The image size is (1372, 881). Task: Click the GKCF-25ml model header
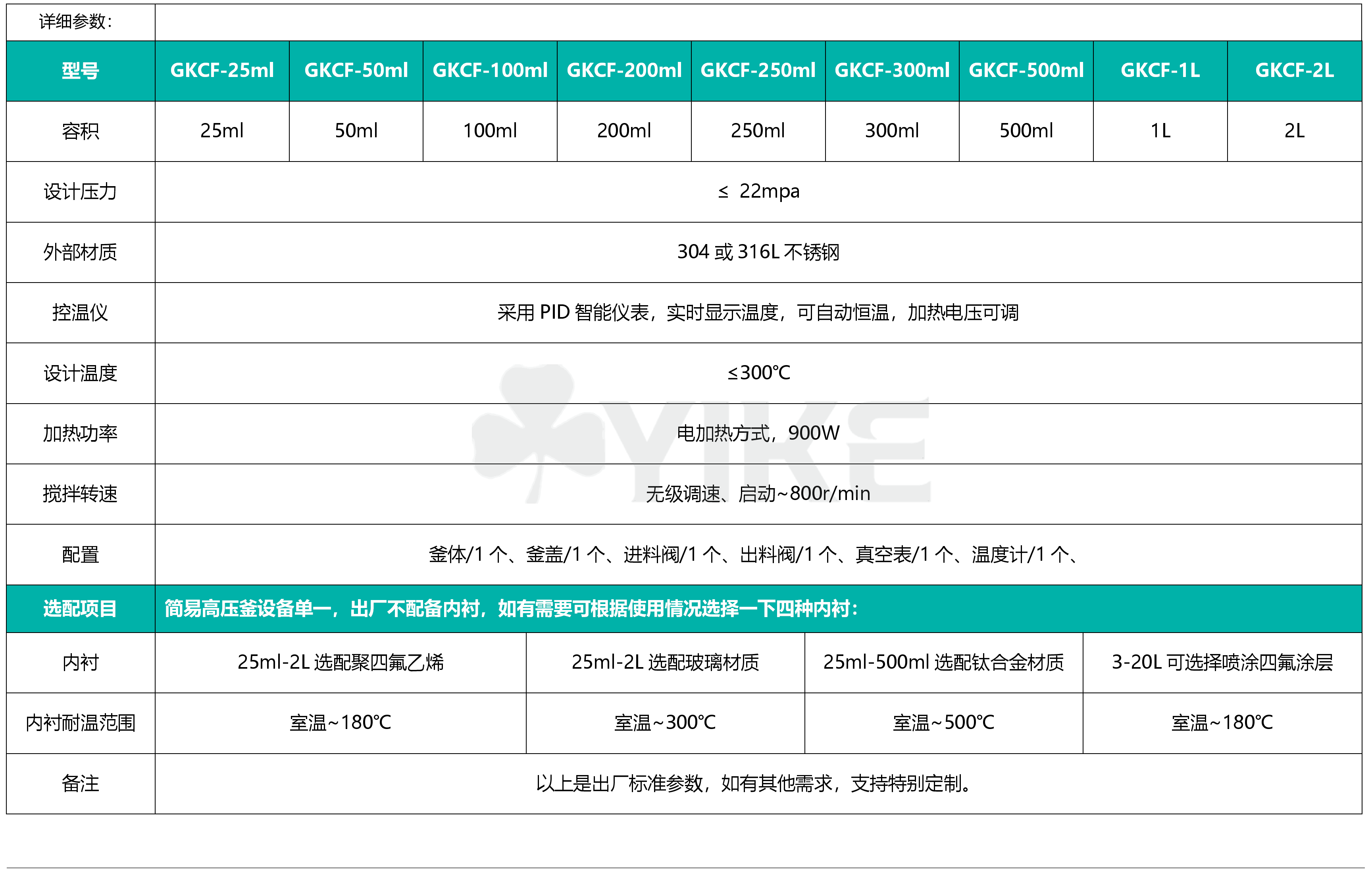tap(222, 70)
